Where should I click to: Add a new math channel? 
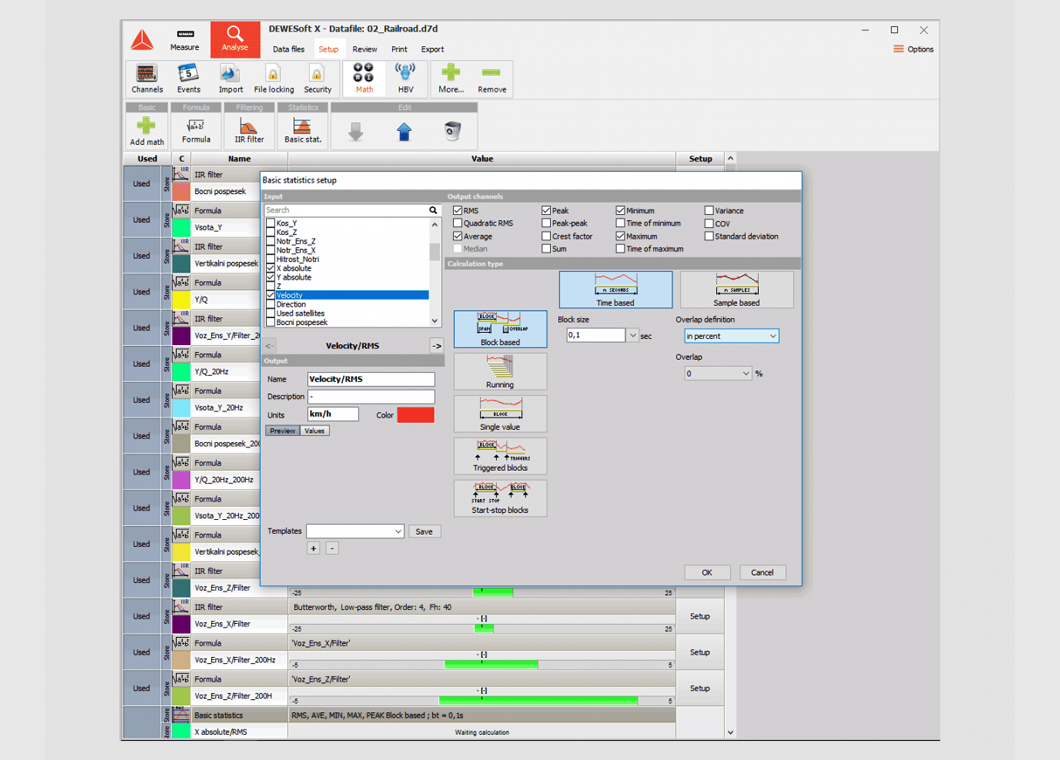pos(147,131)
